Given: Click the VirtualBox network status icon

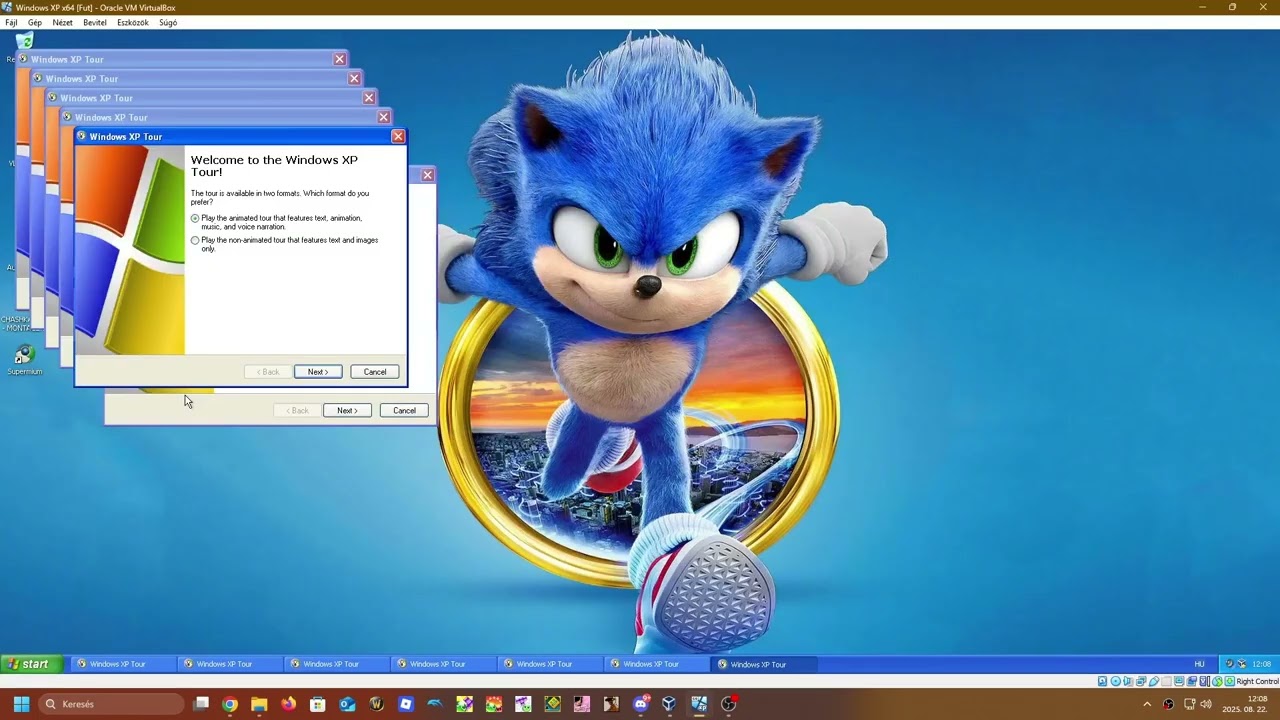Looking at the screenshot, I should (1141, 681).
